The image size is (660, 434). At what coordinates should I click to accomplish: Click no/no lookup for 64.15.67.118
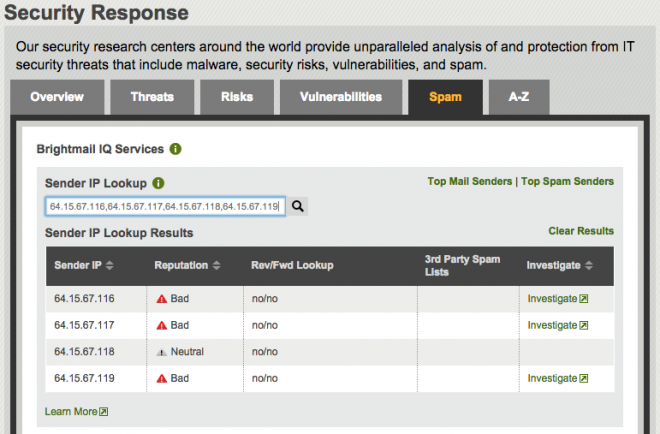click(265, 352)
